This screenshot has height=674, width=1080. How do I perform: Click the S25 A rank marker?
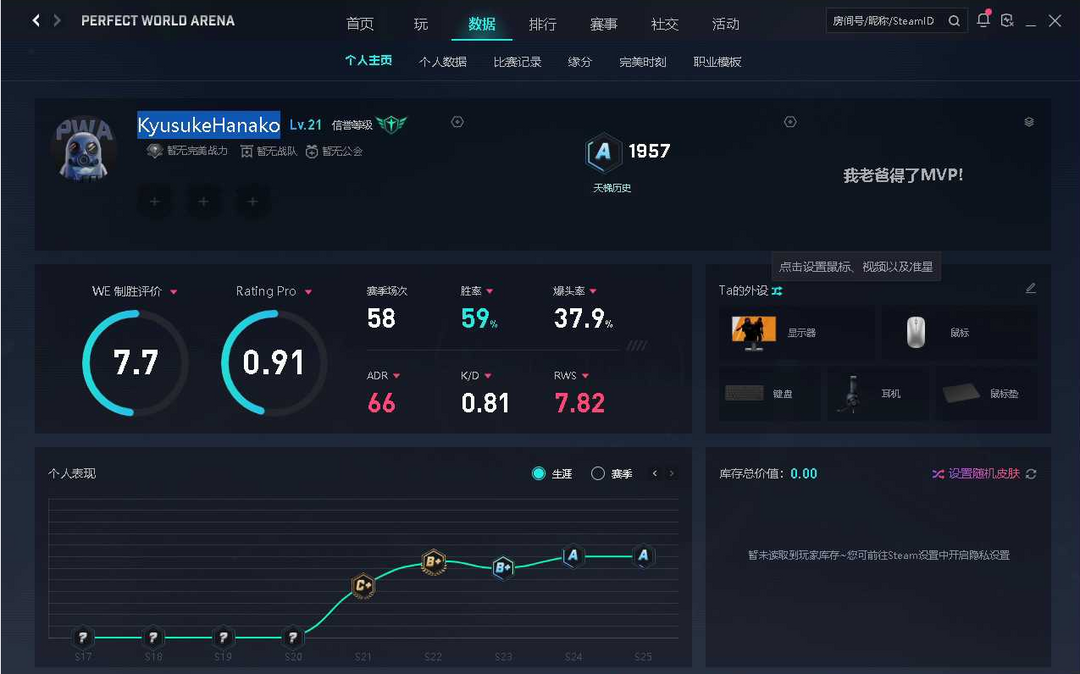[x=643, y=556]
